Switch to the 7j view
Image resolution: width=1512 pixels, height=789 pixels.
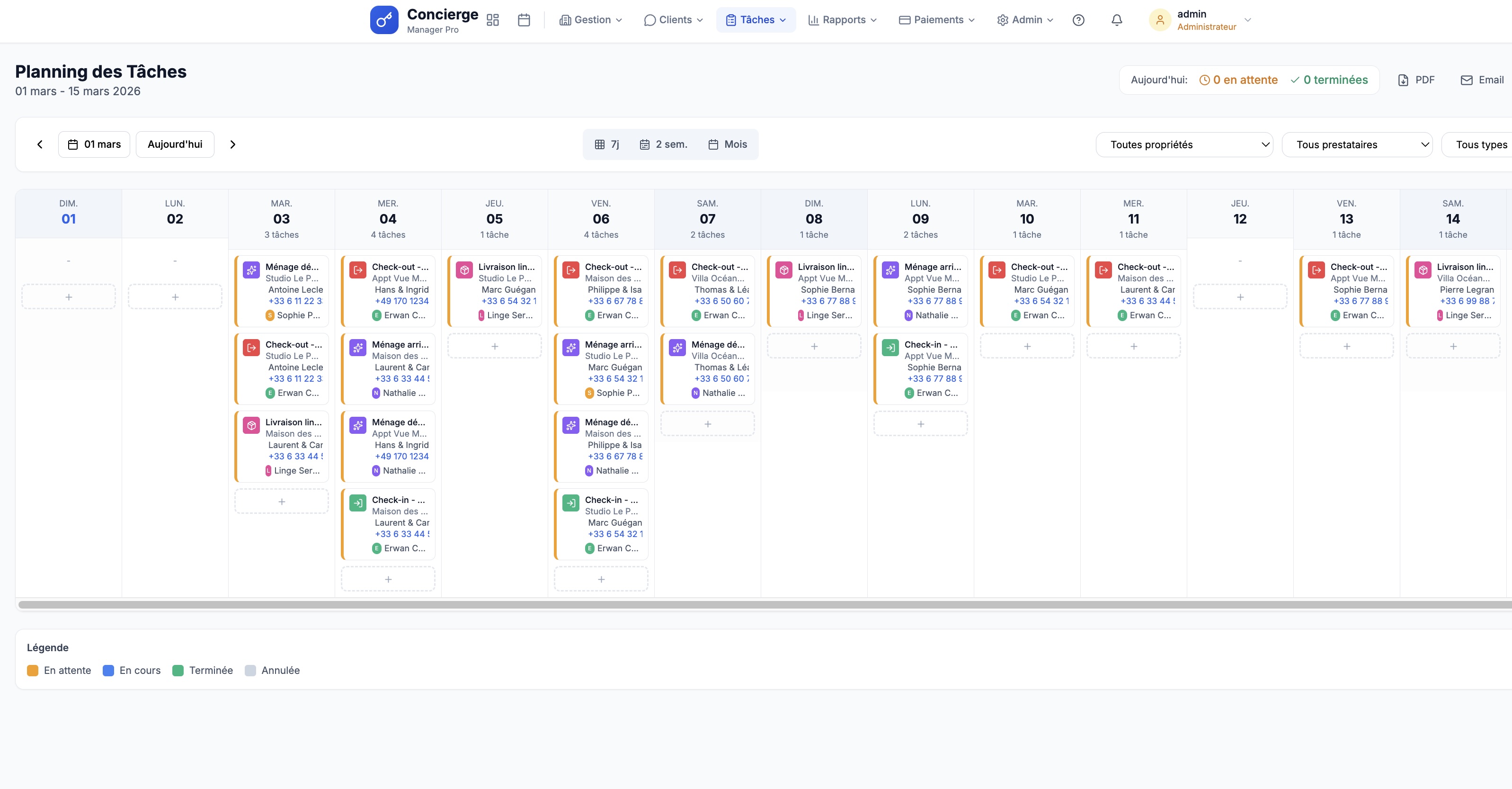tap(607, 144)
